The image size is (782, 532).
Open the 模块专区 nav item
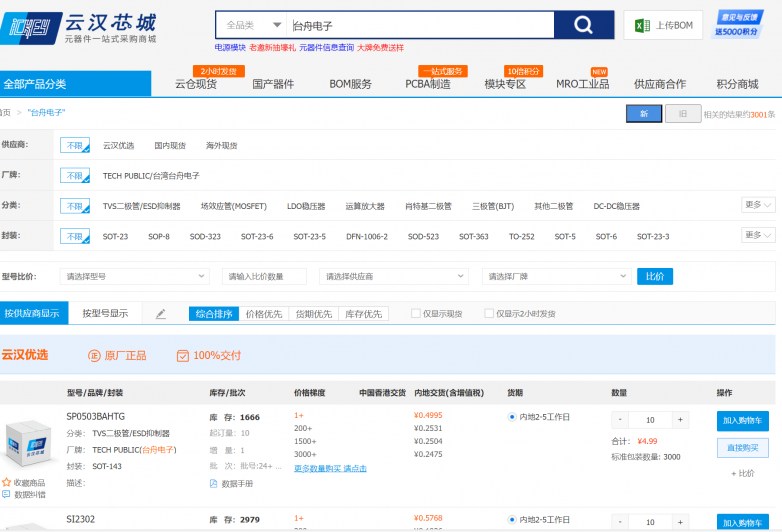point(505,84)
